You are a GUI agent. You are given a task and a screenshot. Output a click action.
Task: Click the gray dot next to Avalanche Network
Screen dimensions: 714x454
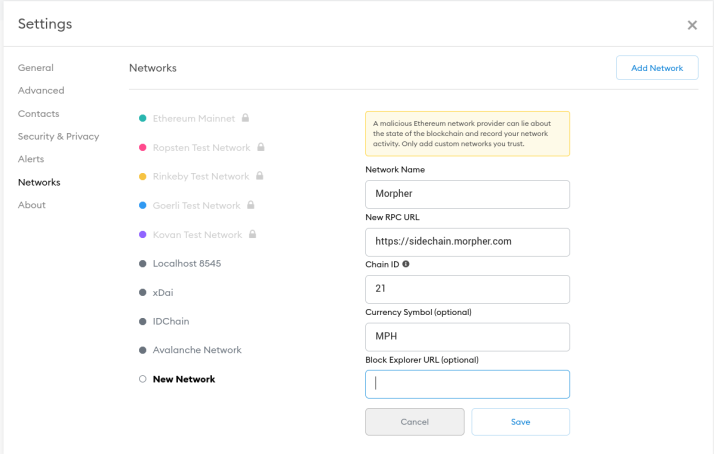tap(143, 350)
